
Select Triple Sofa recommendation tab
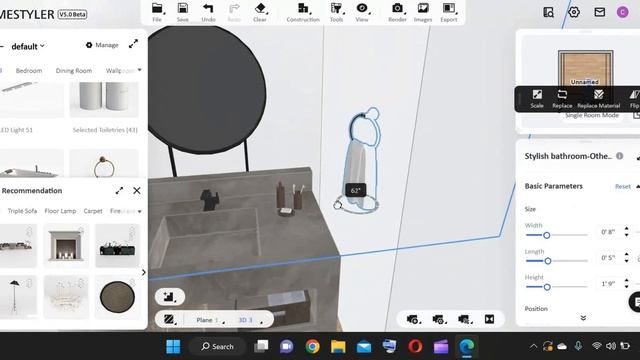22,211
